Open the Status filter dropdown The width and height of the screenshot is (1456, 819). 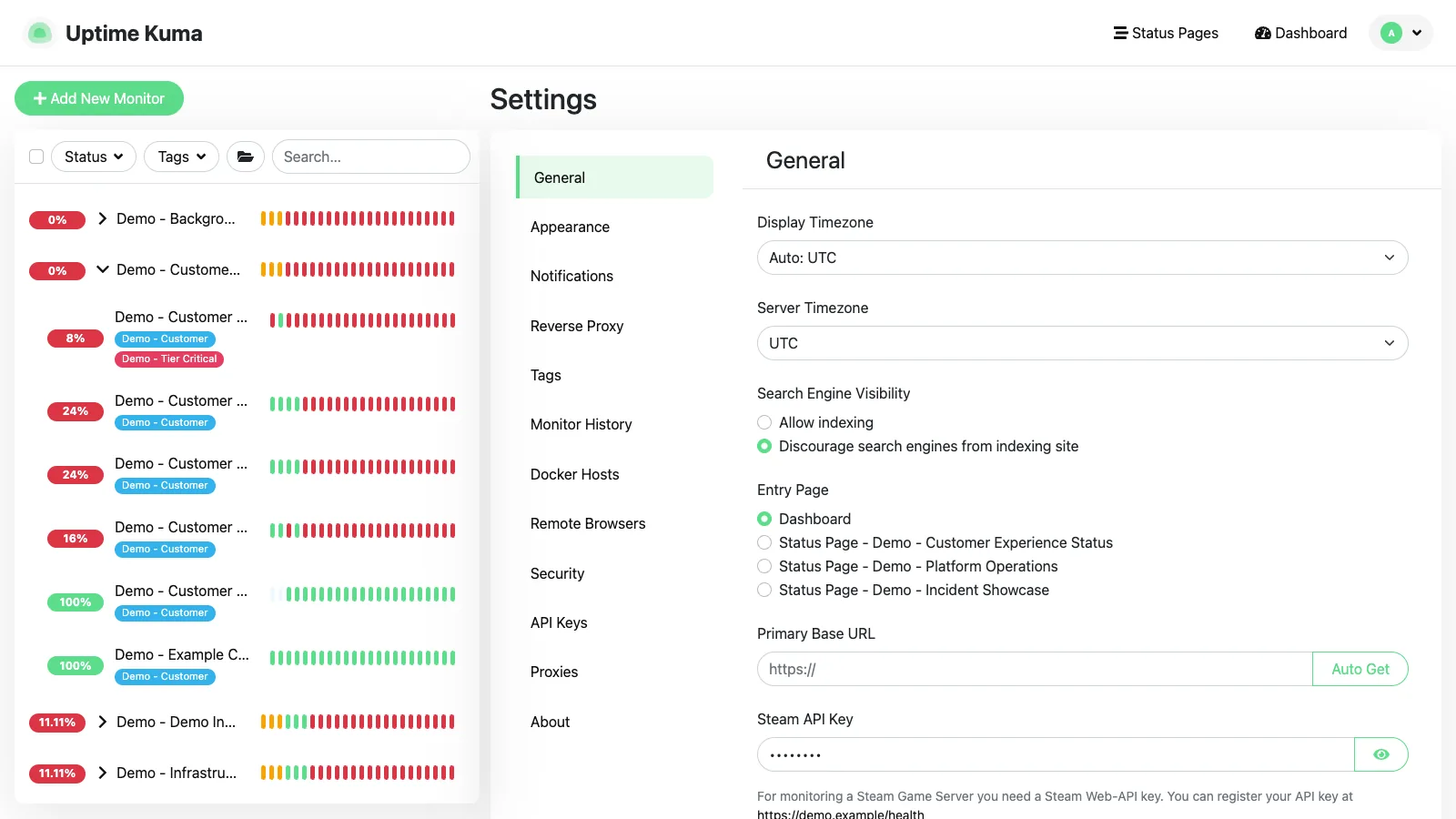pyautogui.click(x=94, y=157)
